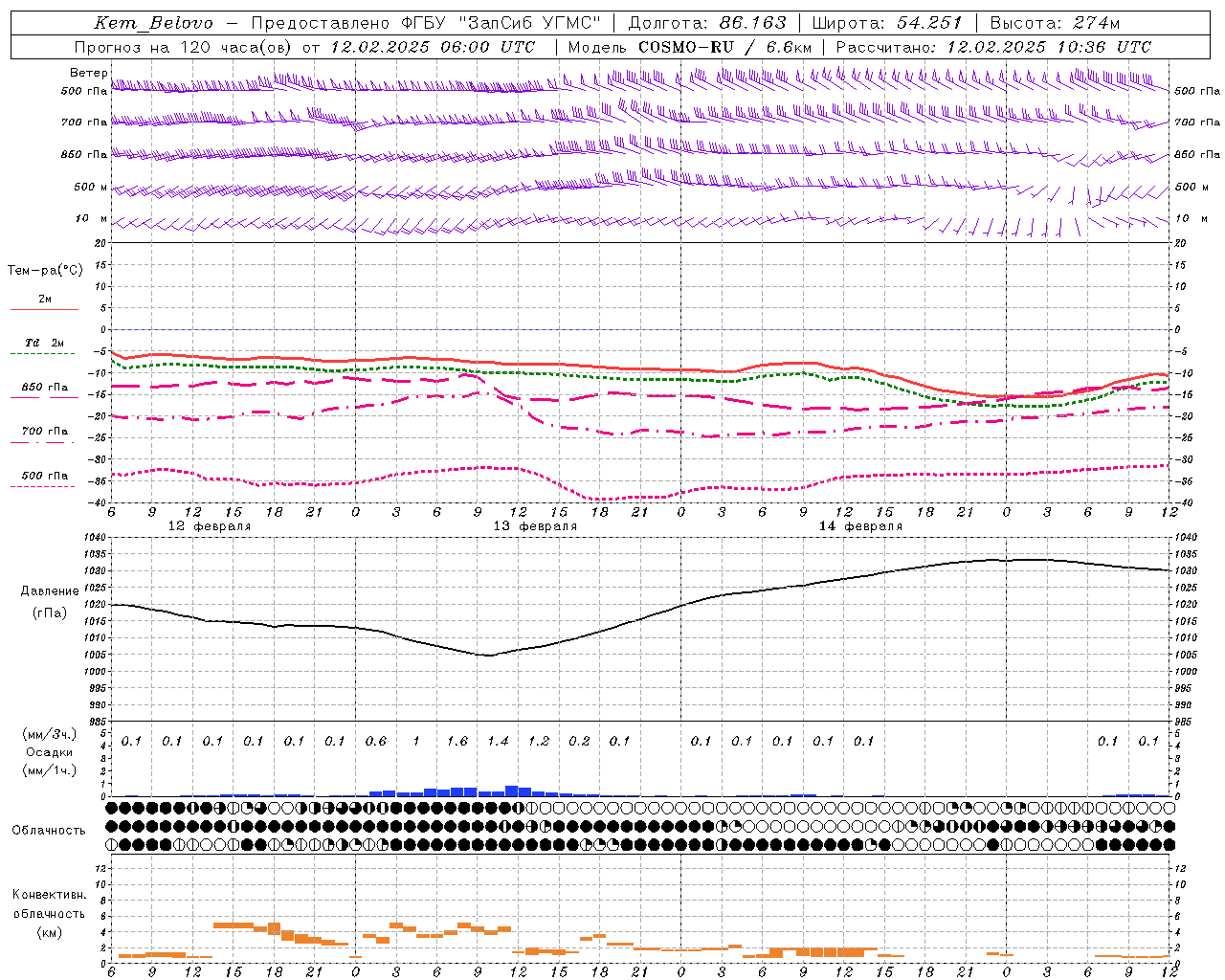The width and height of the screenshot is (1225, 980).
Task: Click the "0.6" precipitation amount value
Action: click(376, 741)
